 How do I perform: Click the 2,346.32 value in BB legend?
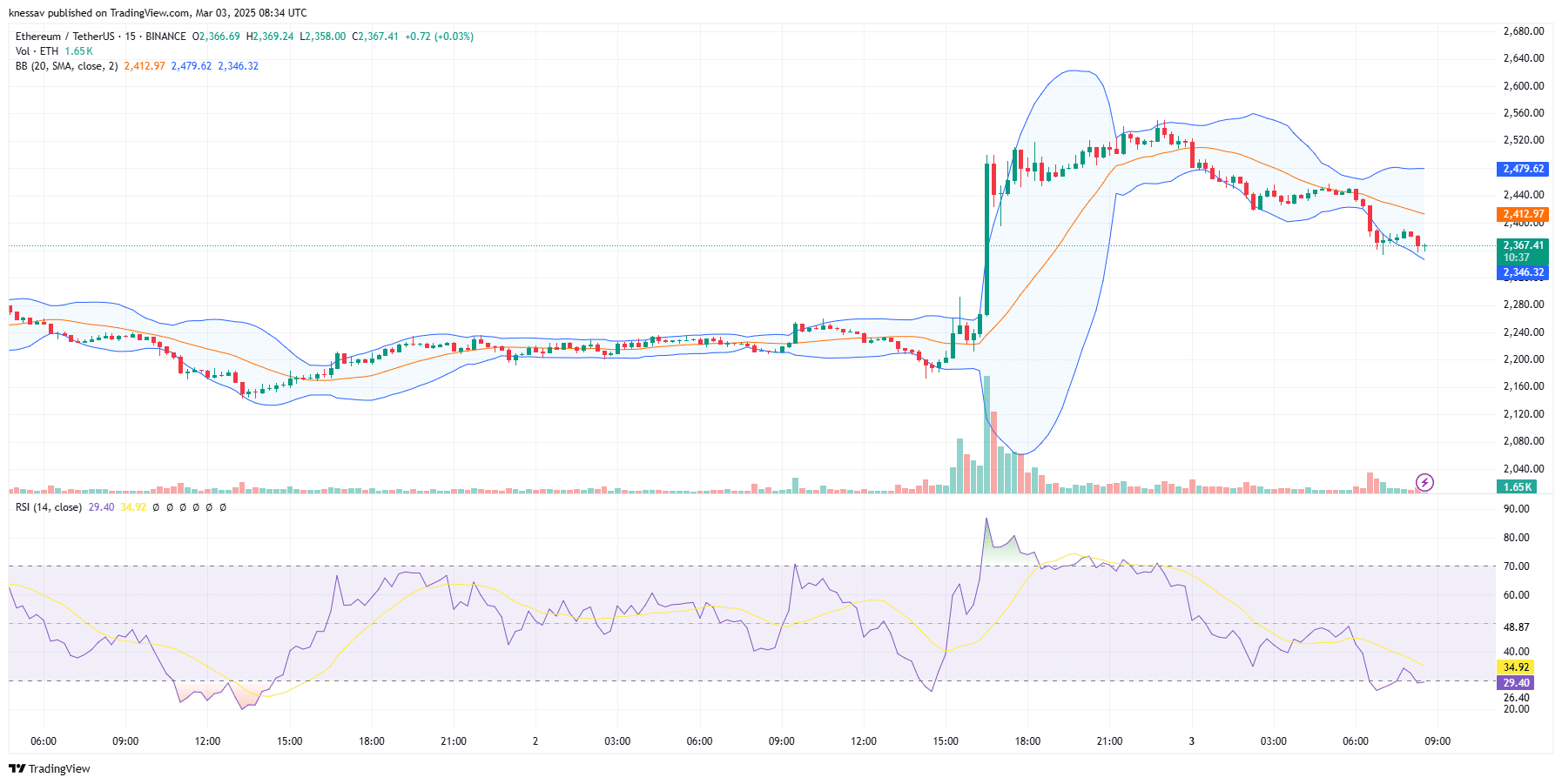(239, 66)
